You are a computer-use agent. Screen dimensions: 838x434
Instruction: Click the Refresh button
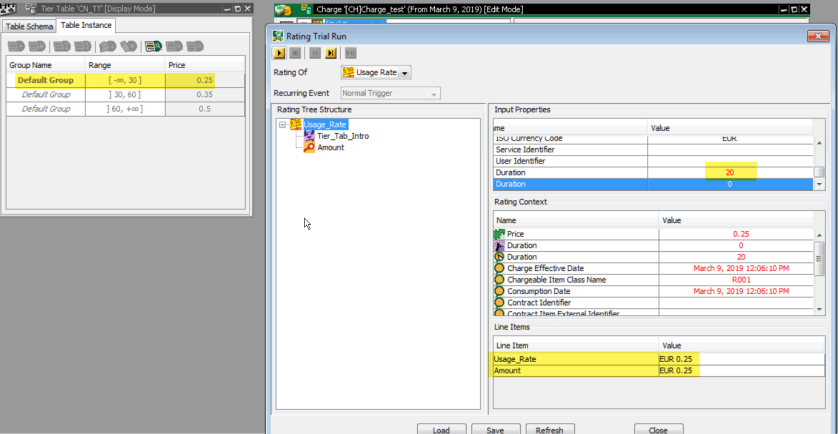(x=549, y=429)
